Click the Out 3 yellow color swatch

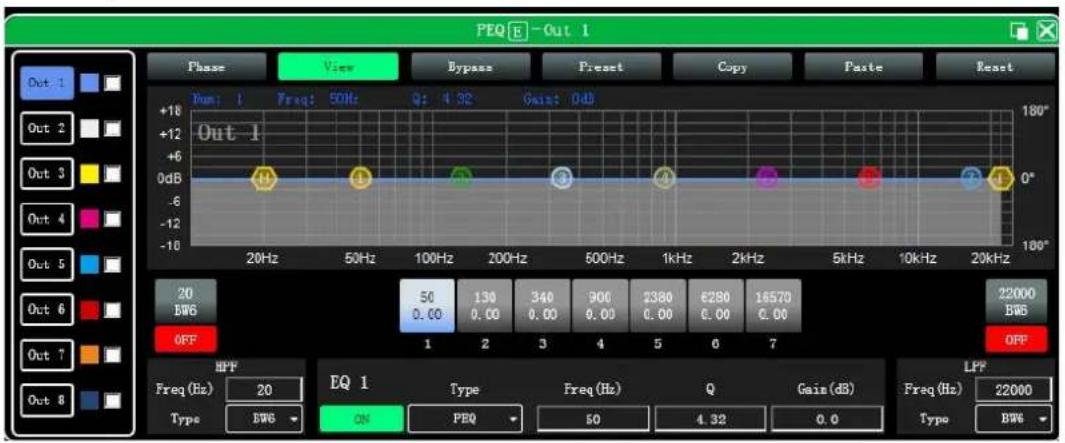point(89,173)
